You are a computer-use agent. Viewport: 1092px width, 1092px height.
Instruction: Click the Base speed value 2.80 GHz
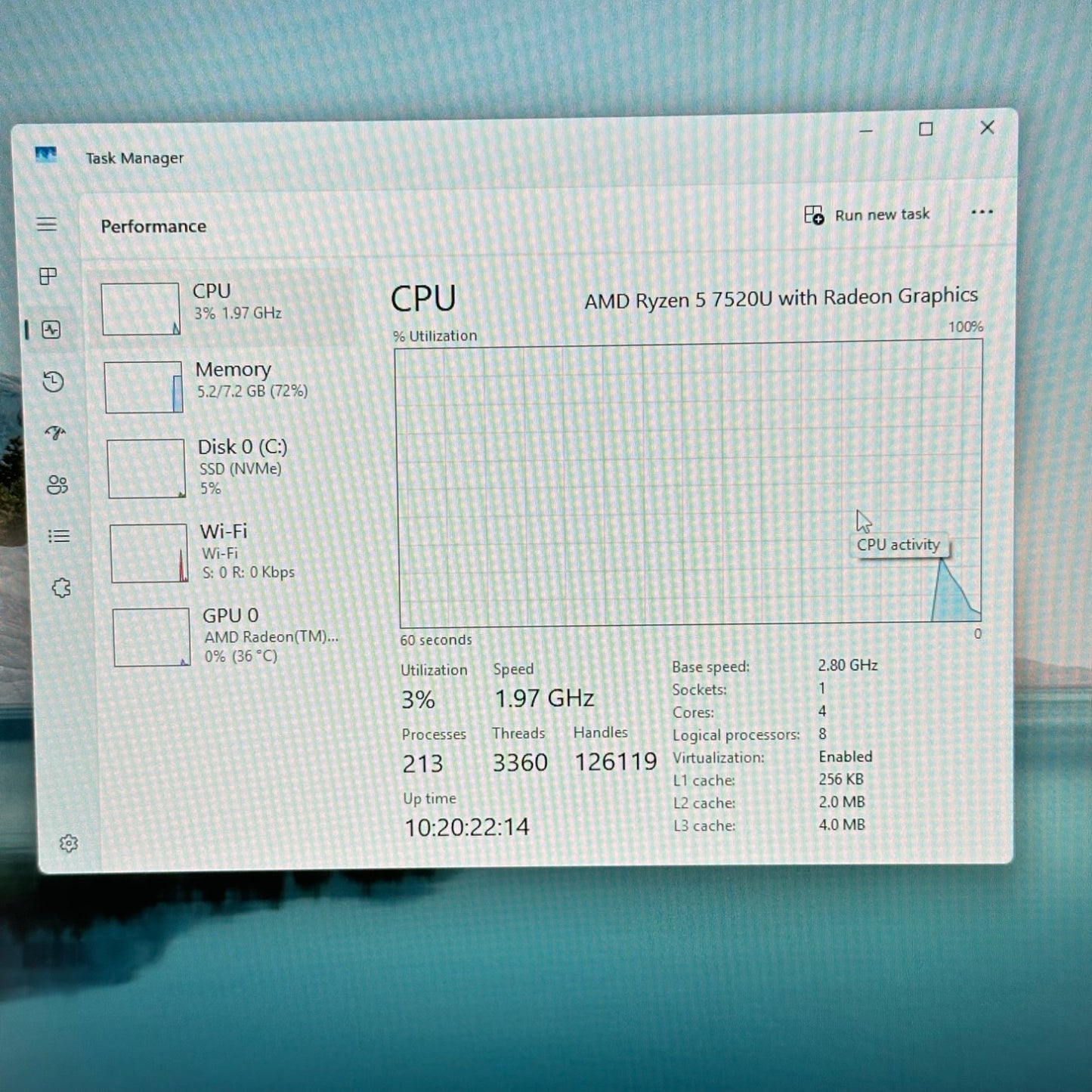coord(848,665)
